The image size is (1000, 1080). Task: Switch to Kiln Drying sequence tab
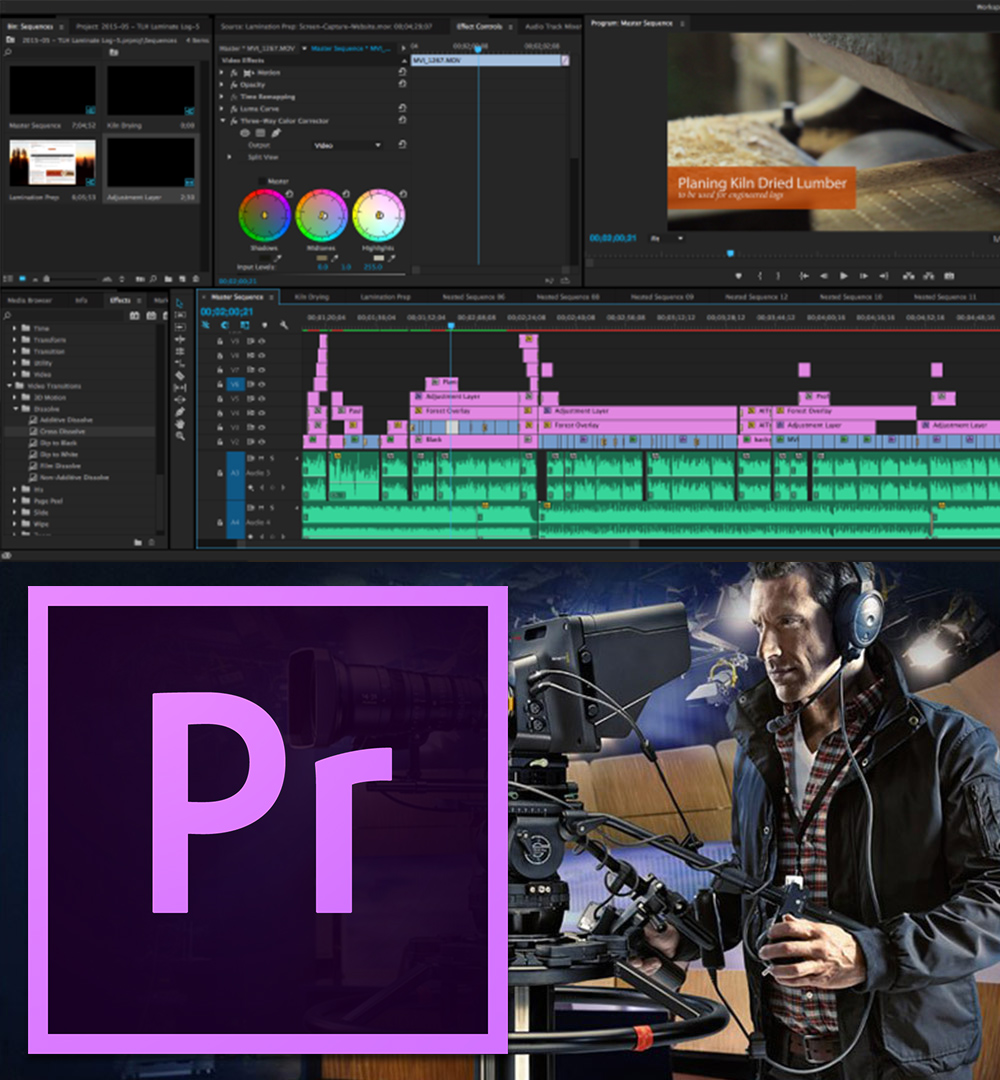pyautogui.click(x=312, y=297)
